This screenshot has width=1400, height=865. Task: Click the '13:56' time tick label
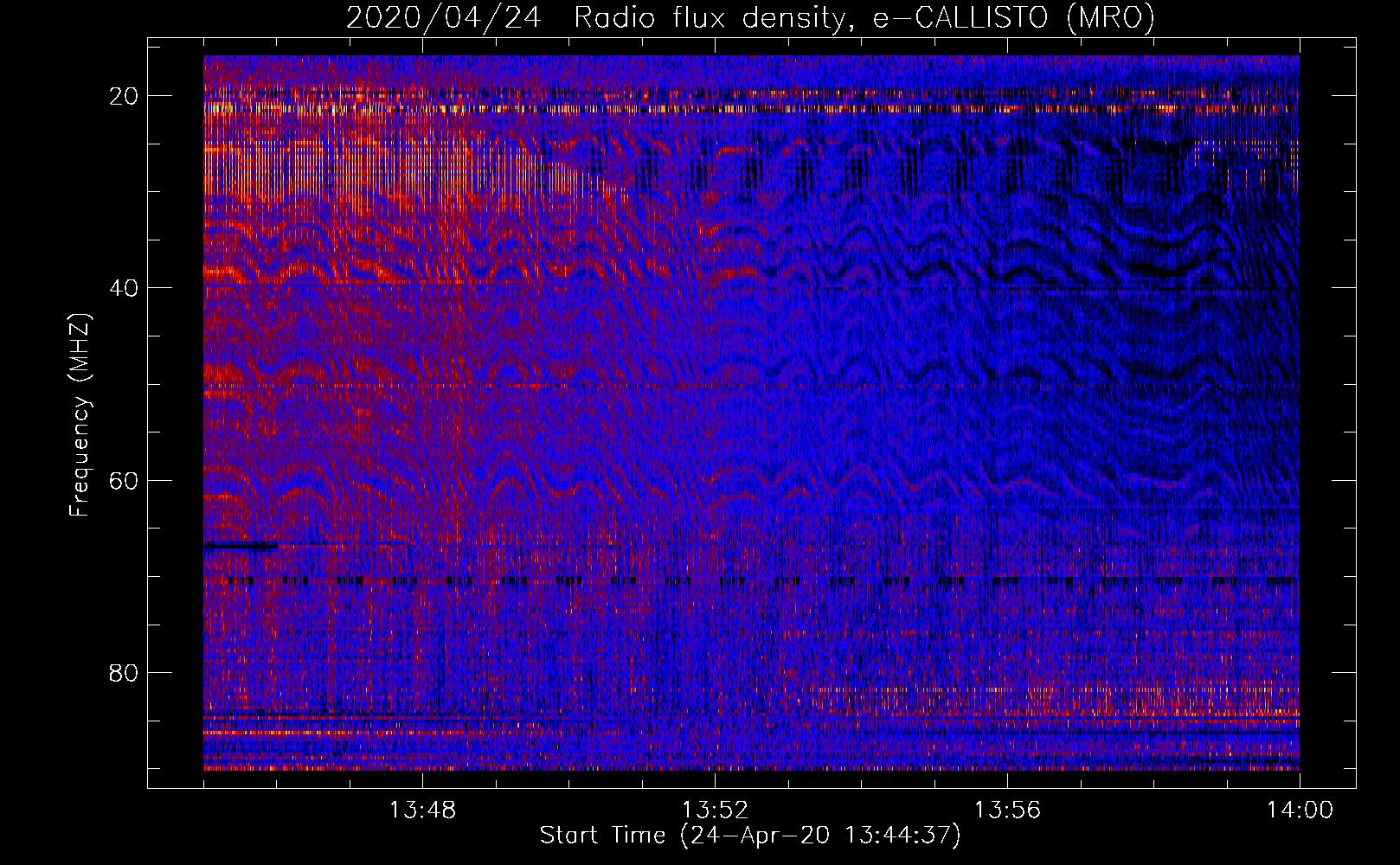(x=1007, y=811)
